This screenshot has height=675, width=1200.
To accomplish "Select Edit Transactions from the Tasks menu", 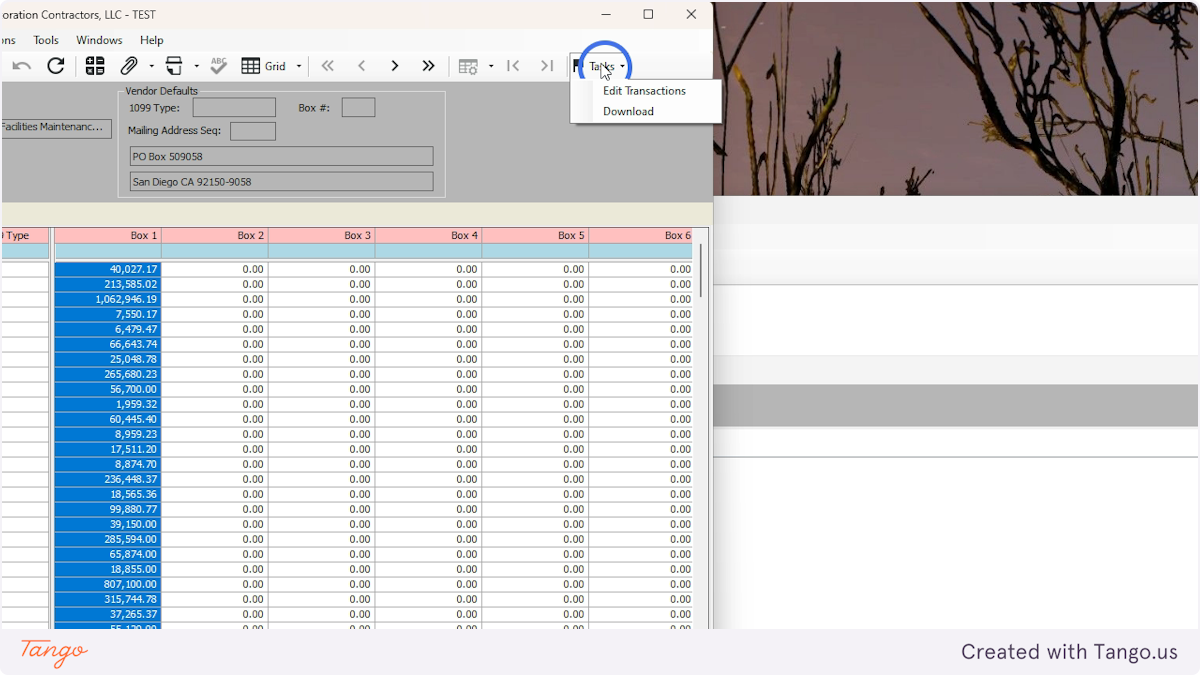I will click(x=644, y=90).
